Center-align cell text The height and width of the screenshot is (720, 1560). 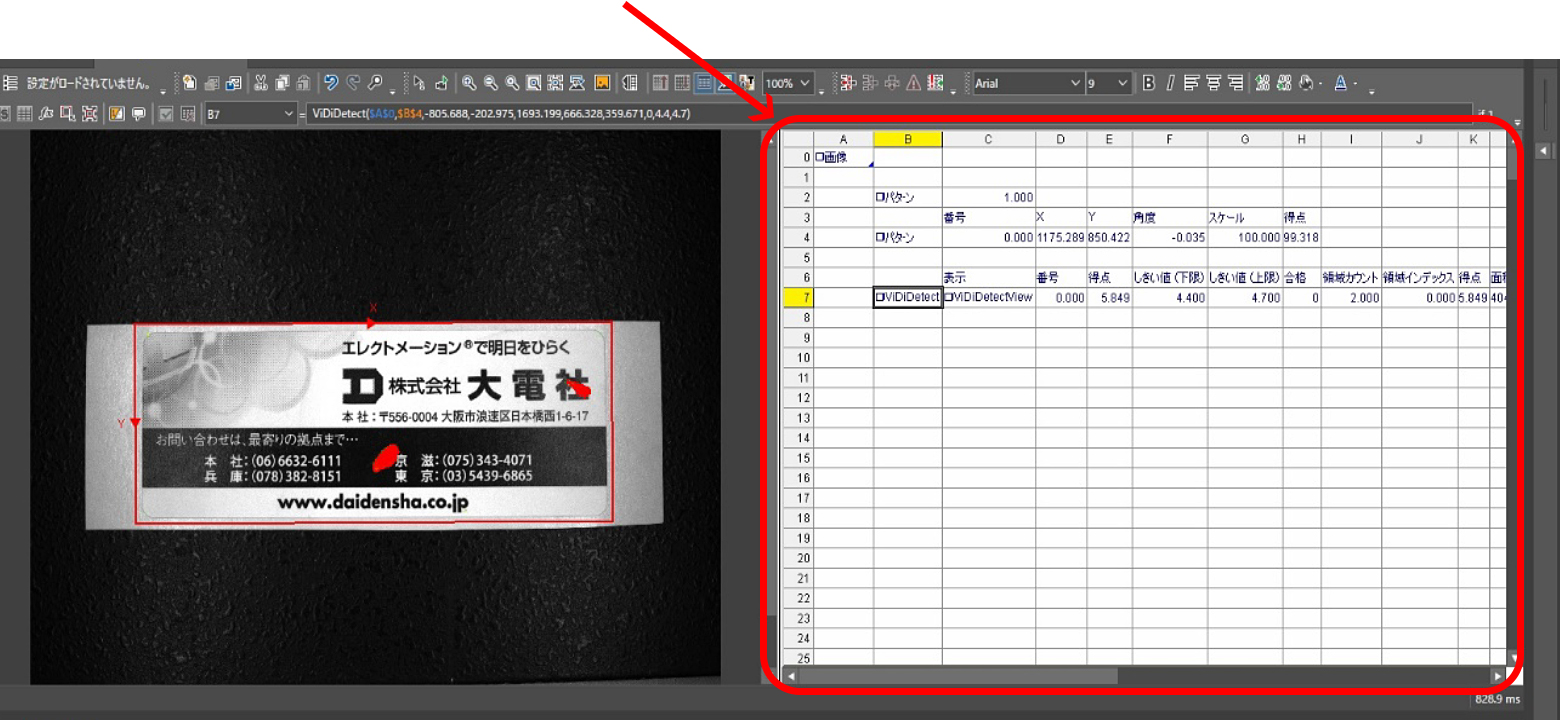tap(1213, 83)
